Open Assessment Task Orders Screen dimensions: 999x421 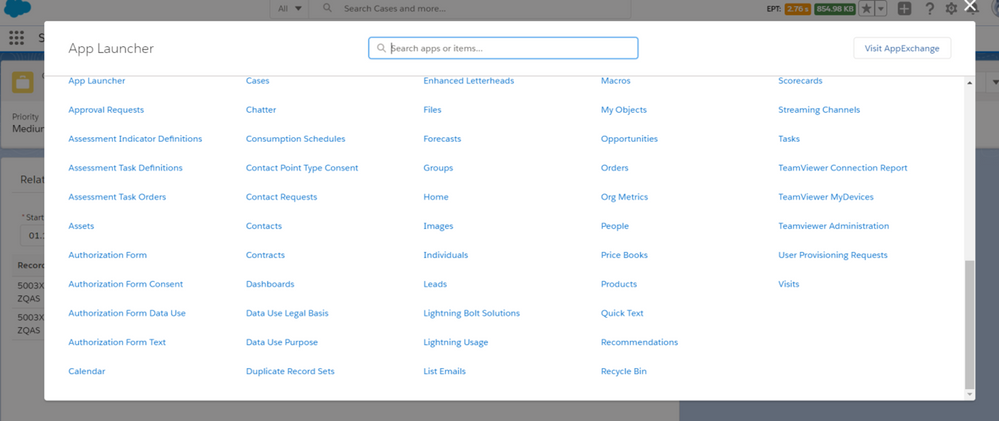tap(117, 197)
